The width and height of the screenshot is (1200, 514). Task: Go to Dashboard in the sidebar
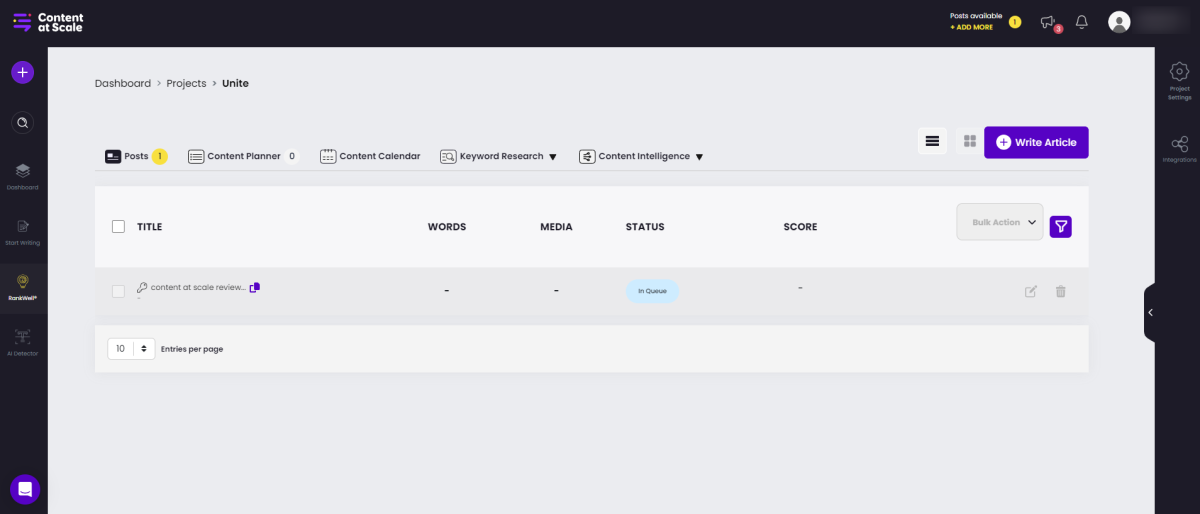pos(23,176)
